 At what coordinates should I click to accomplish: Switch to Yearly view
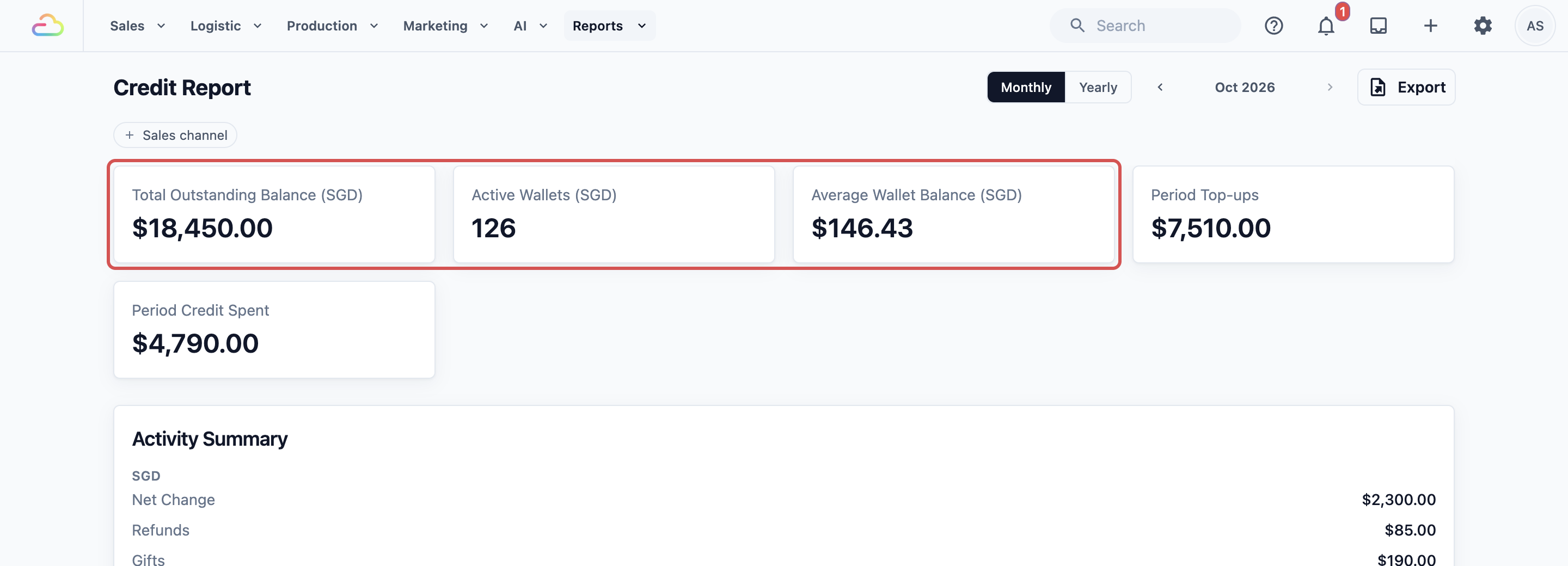point(1098,87)
